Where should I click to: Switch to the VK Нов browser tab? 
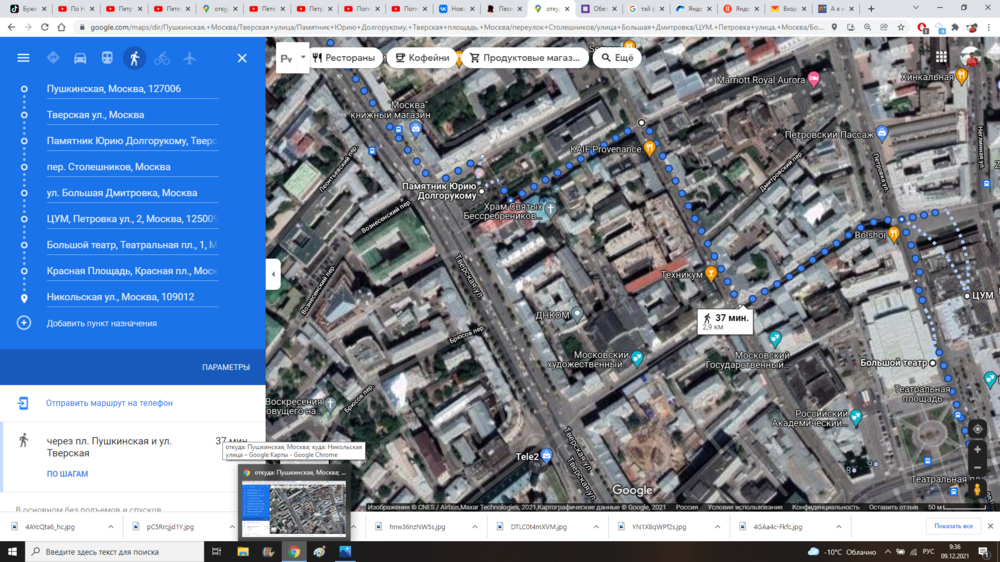pos(457,9)
